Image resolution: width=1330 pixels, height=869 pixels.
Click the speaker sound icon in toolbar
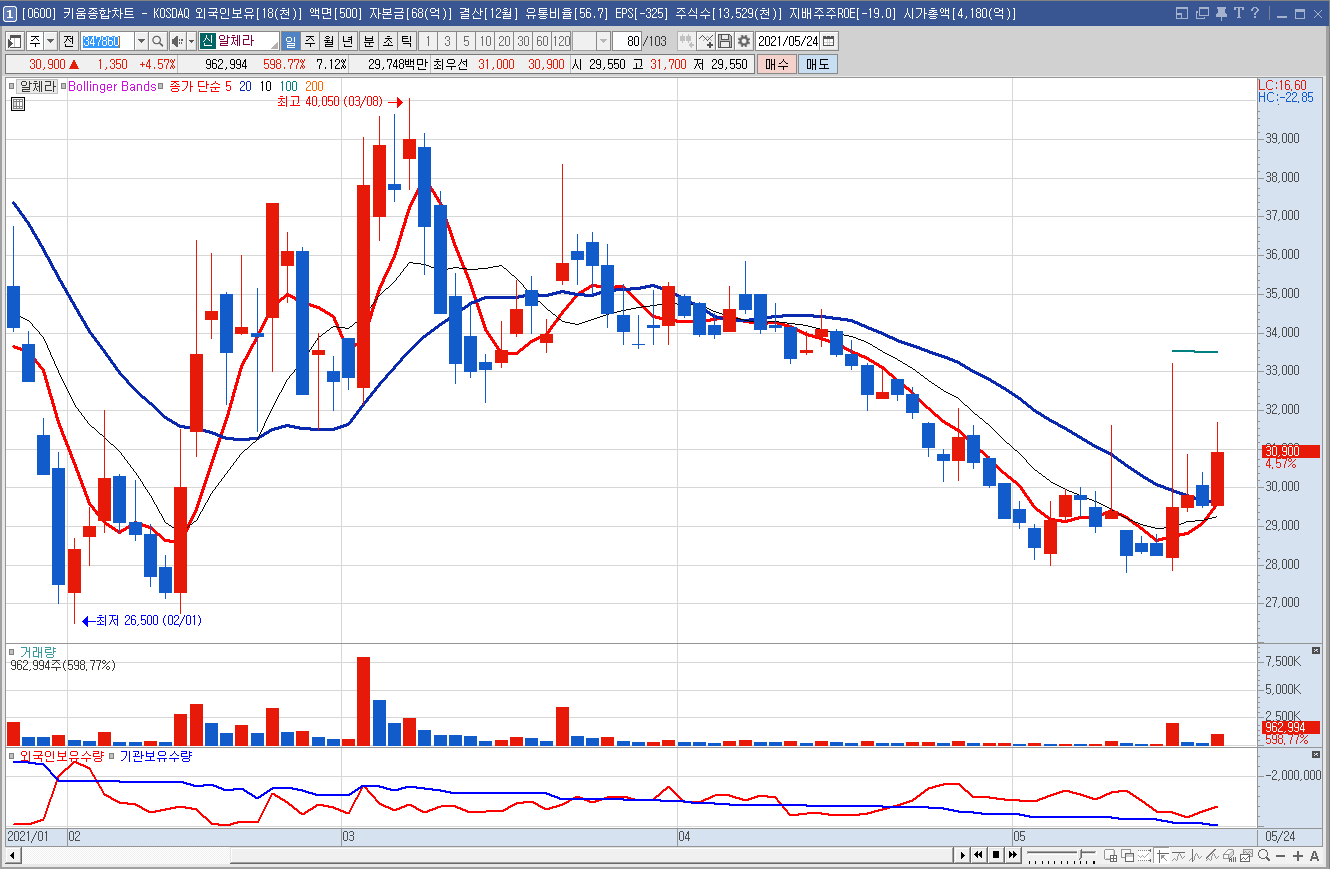coord(177,41)
